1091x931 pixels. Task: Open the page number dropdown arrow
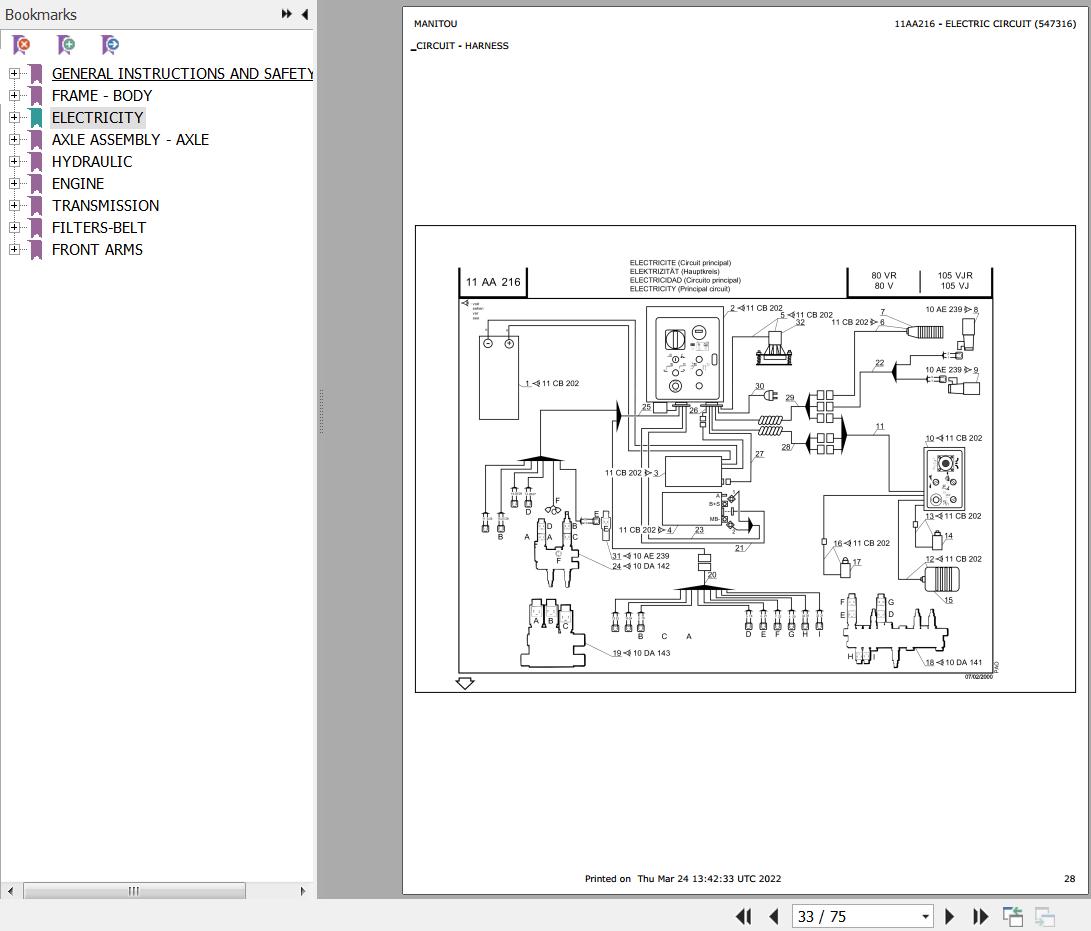point(925,916)
